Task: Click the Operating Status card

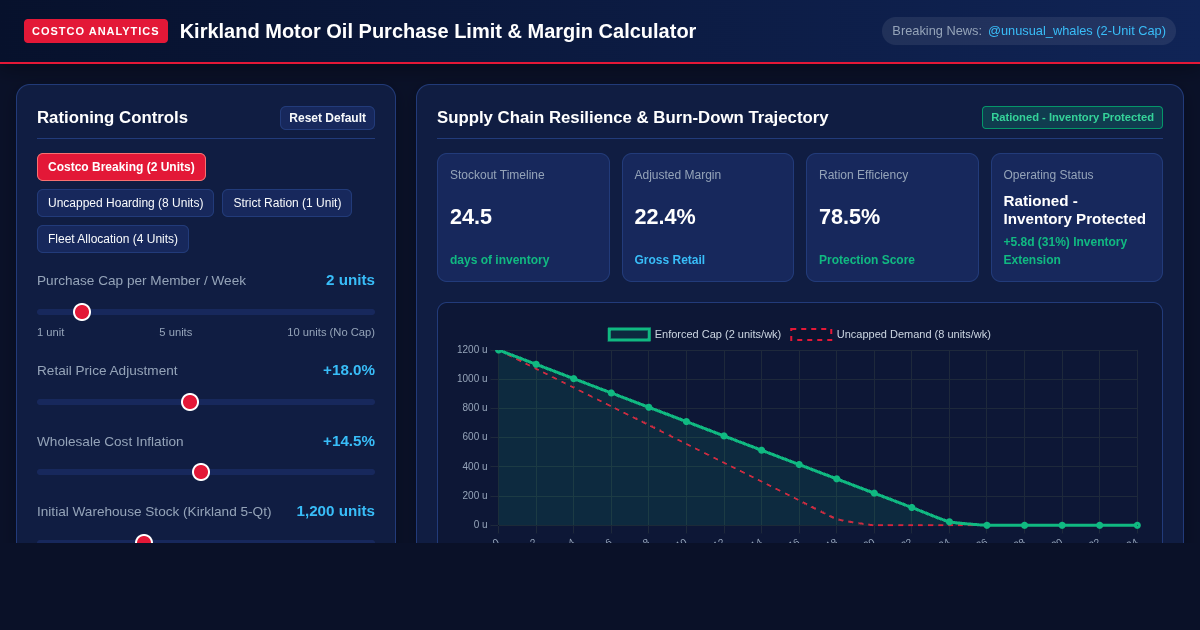Action: click(x=1077, y=217)
